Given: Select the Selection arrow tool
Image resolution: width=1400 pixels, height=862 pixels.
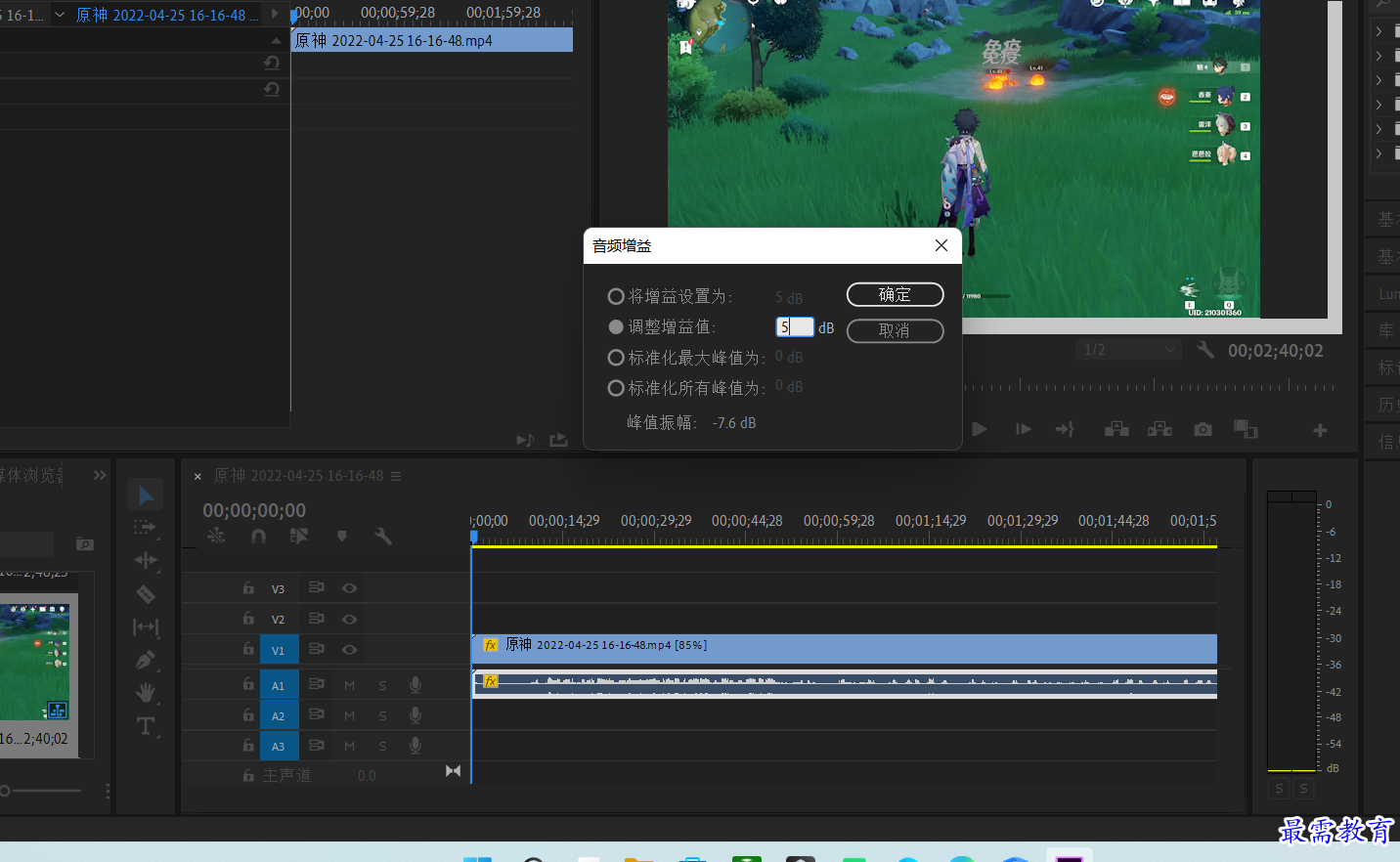Looking at the screenshot, I should click(x=146, y=496).
